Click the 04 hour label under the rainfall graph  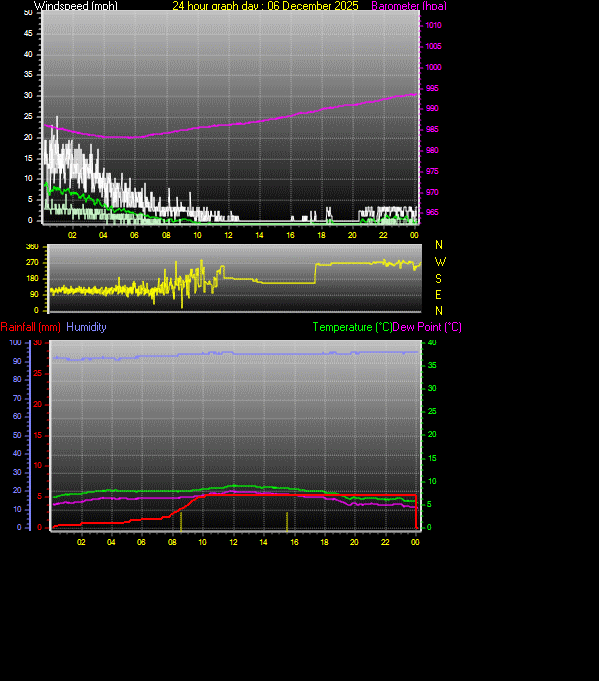click(111, 542)
